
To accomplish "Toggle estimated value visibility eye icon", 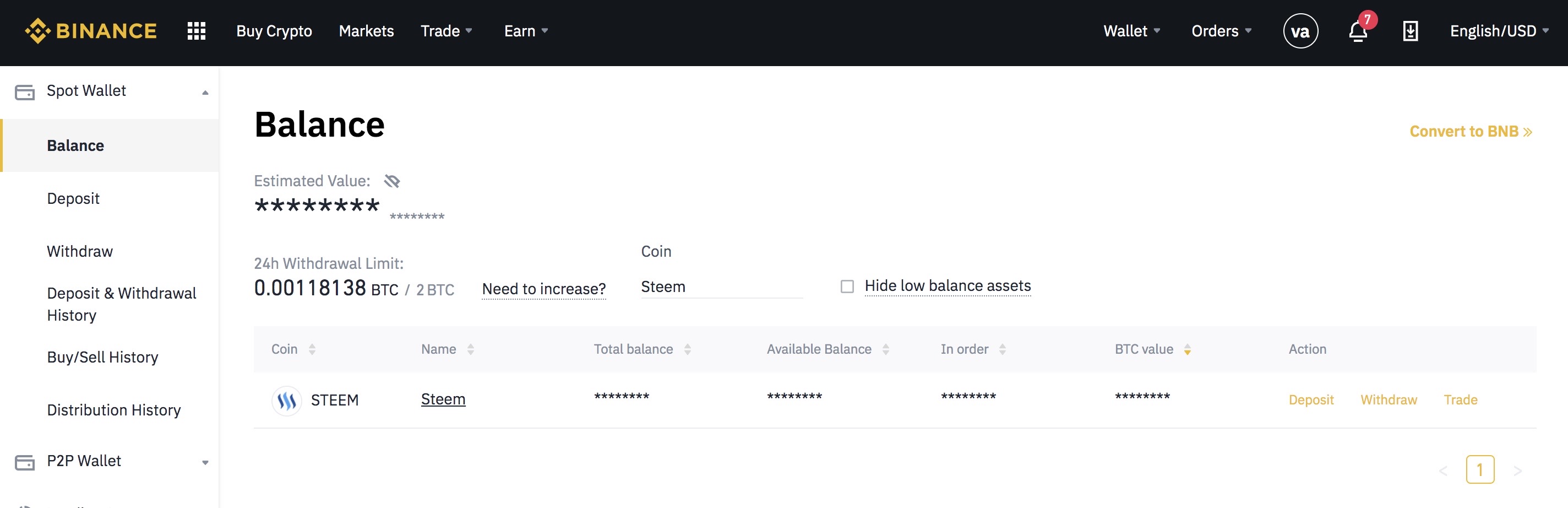I will pyautogui.click(x=392, y=181).
